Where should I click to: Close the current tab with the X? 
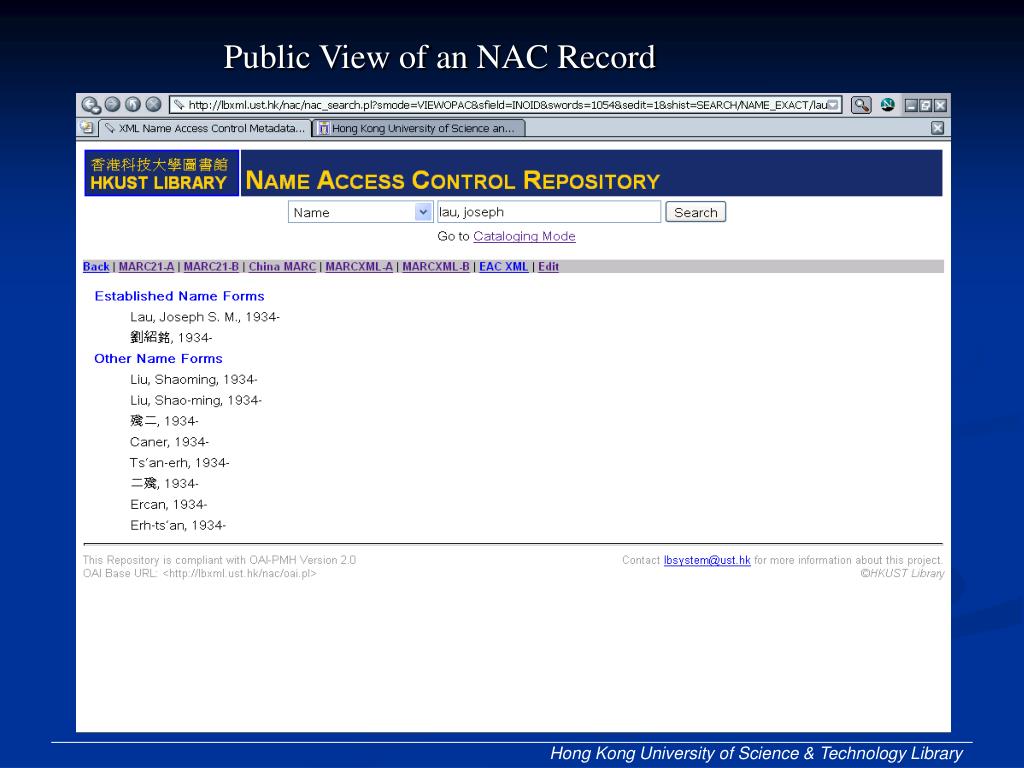[937, 128]
